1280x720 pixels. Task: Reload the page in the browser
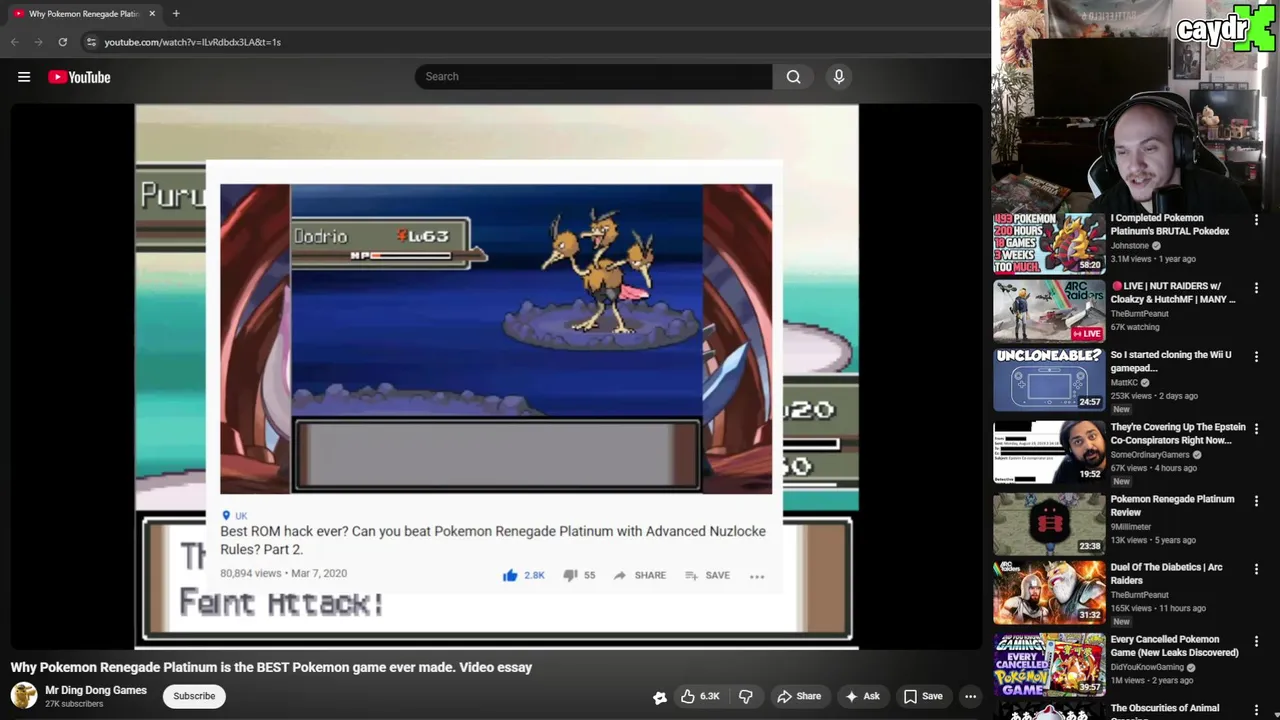pyautogui.click(x=62, y=42)
